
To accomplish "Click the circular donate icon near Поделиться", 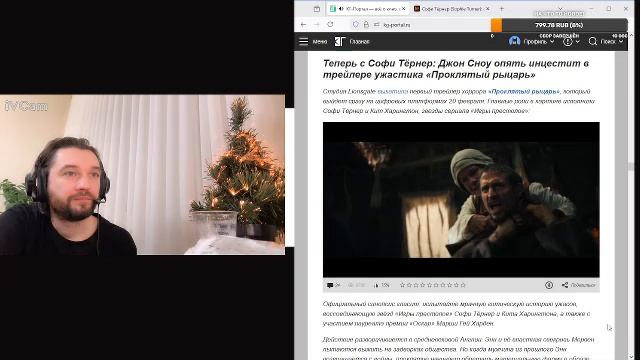I will [549, 285].
